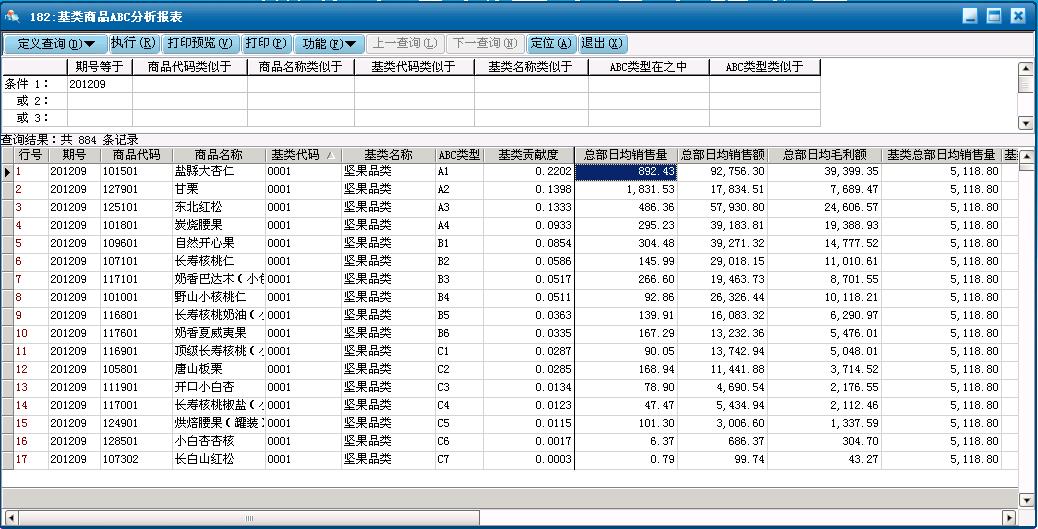Image resolution: width=1038 pixels, height=529 pixels.
Task: Click the 打印 (P) print button
Action: [266, 43]
